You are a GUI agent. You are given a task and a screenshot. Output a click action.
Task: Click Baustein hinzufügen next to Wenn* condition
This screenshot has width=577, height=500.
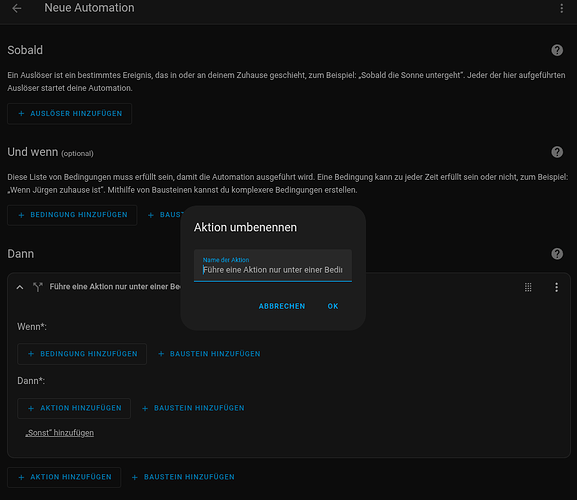[209, 354]
